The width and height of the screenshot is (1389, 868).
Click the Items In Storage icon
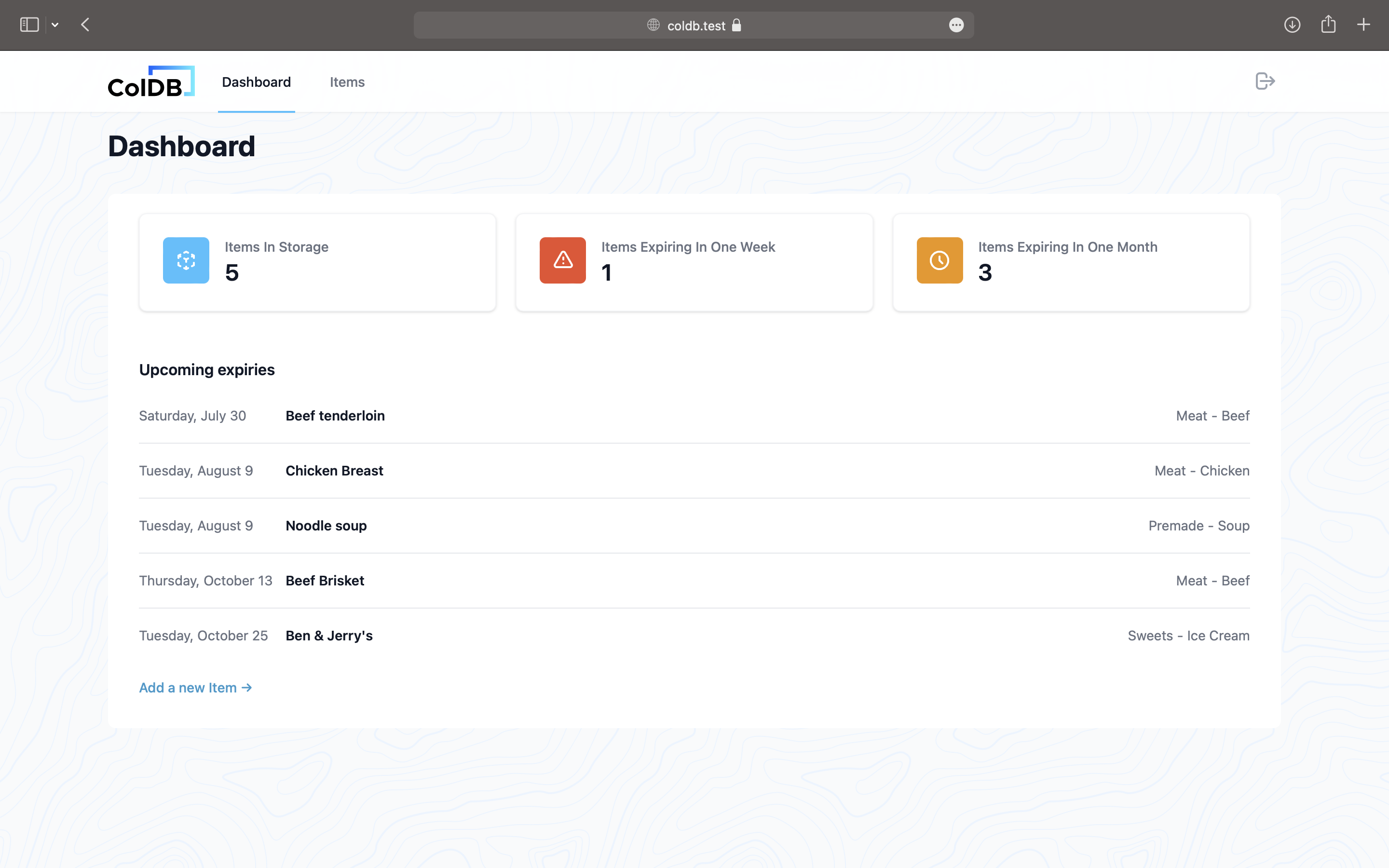(x=186, y=260)
